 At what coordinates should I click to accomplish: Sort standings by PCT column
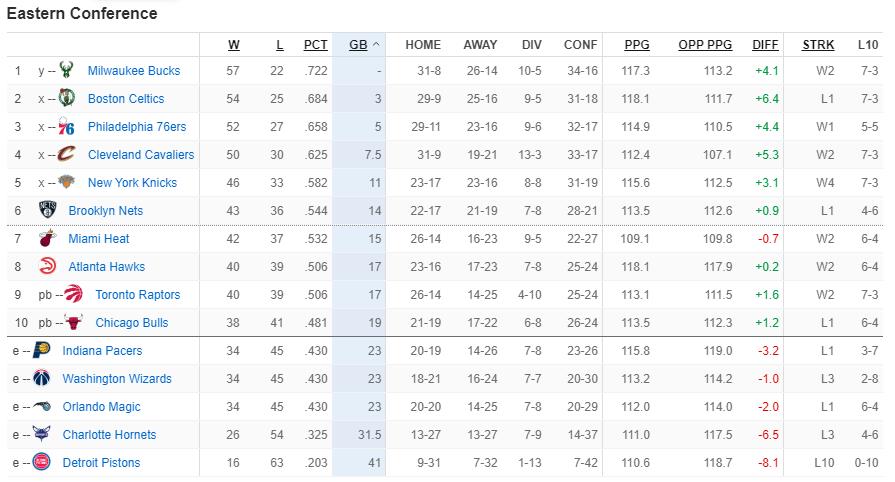(316, 45)
